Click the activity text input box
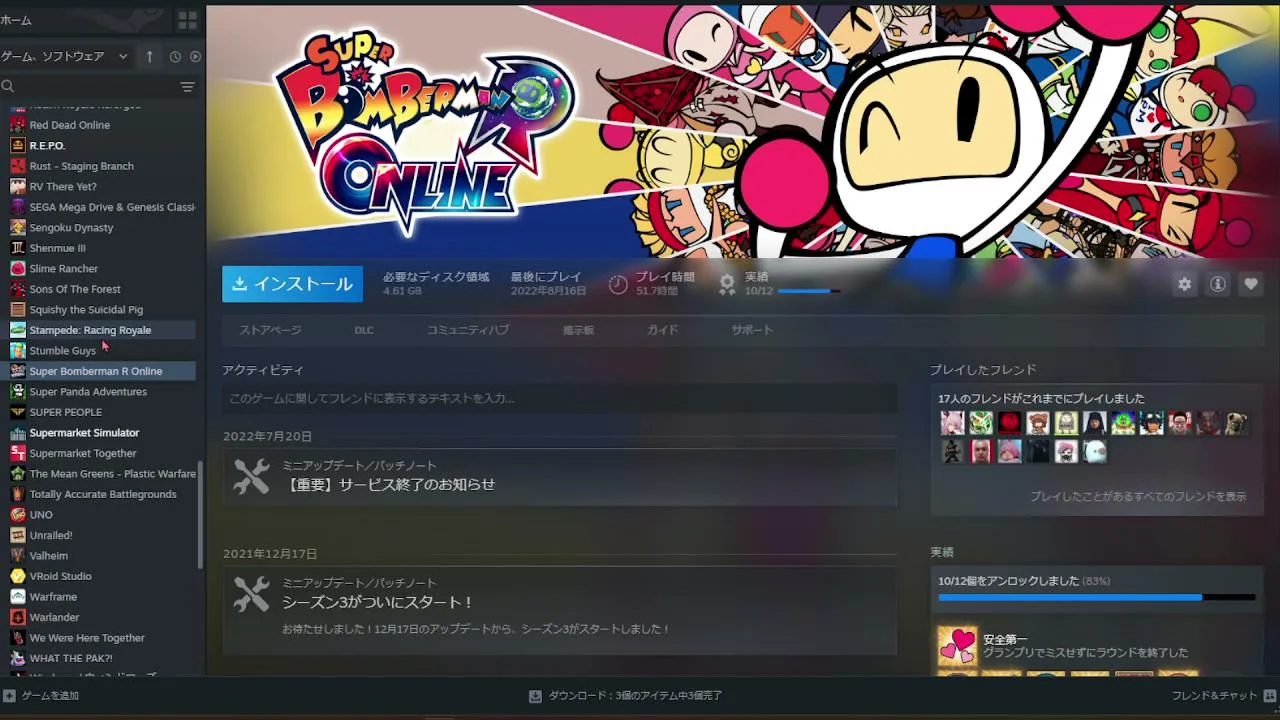1280x720 pixels. pyautogui.click(x=559, y=398)
